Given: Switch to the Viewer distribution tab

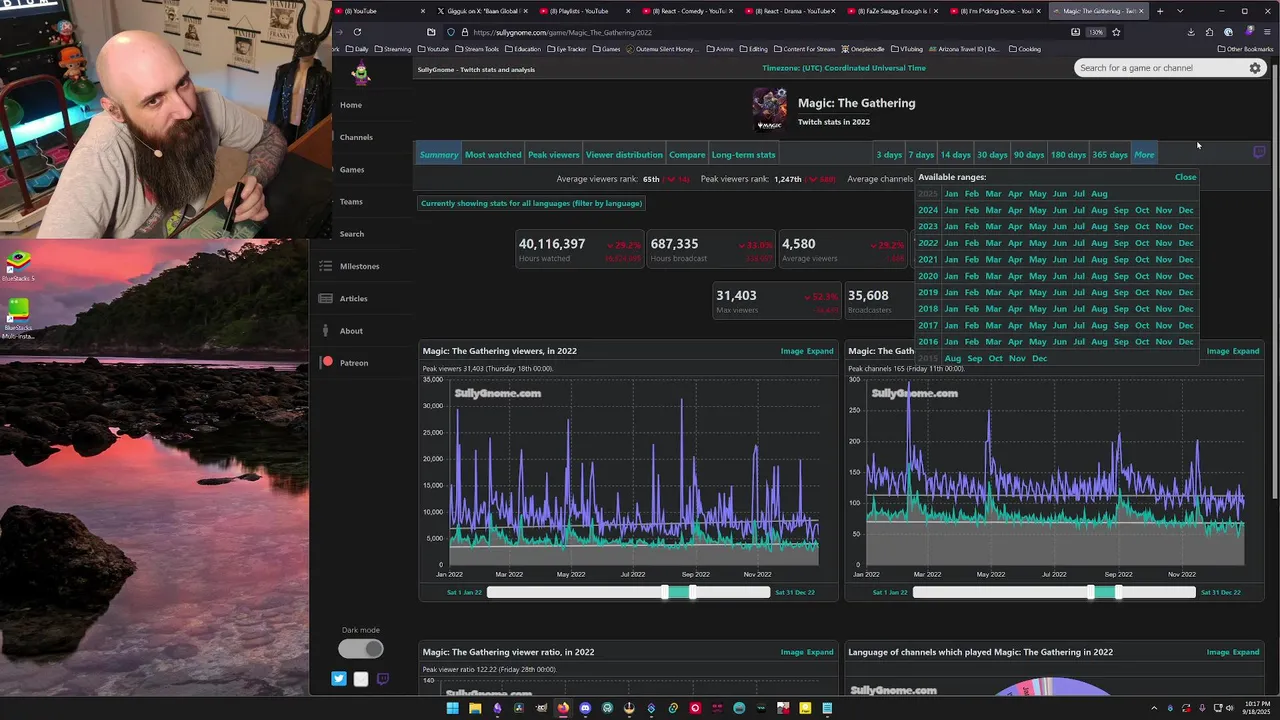Looking at the screenshot, I should (624, 155).
